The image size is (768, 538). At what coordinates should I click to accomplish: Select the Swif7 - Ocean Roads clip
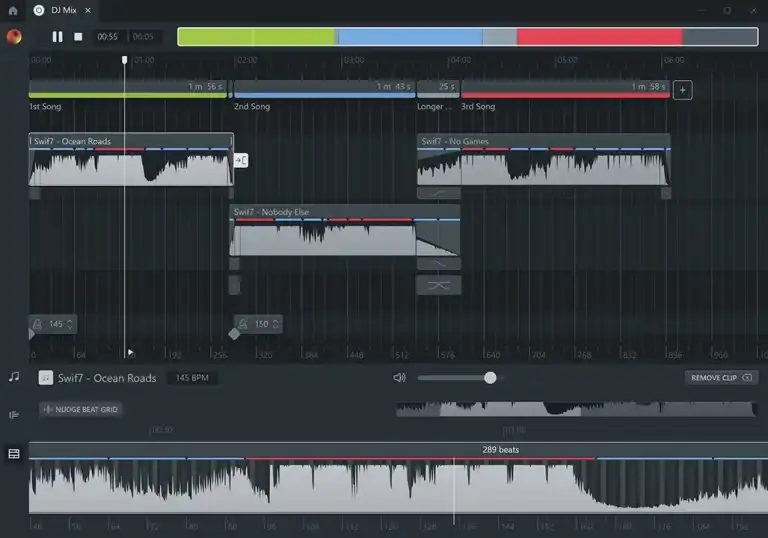[131, 159]
